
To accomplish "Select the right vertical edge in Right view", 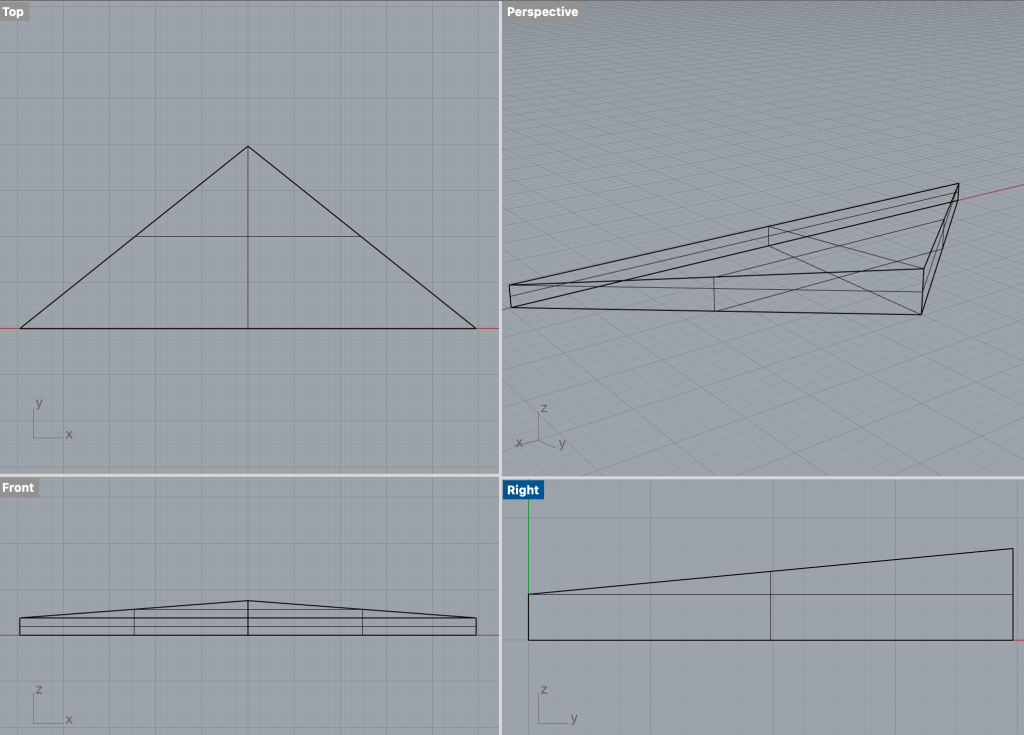I will point(1013,595).
